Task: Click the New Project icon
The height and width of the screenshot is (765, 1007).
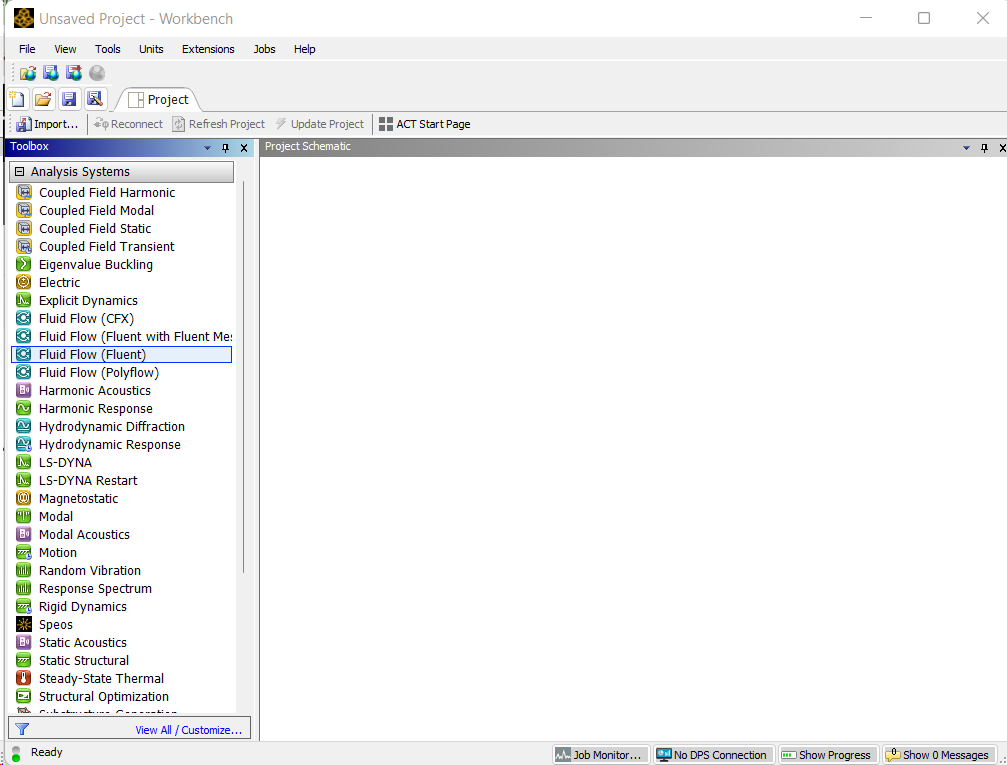Action: pos(17,99)
